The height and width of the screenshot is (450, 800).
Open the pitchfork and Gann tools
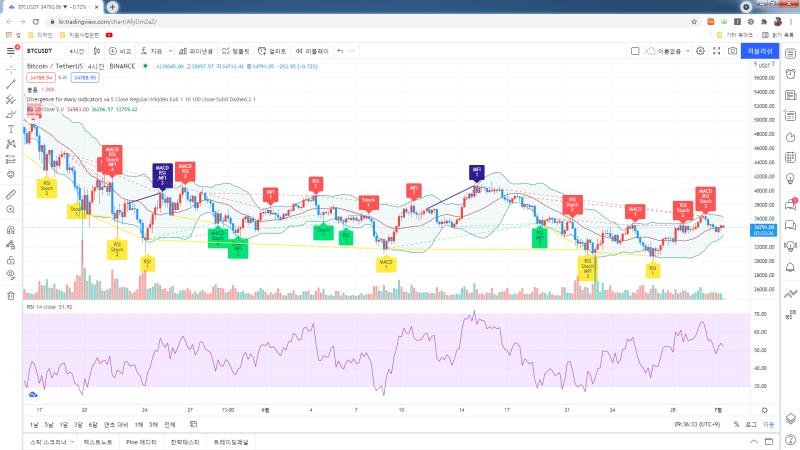11,99
